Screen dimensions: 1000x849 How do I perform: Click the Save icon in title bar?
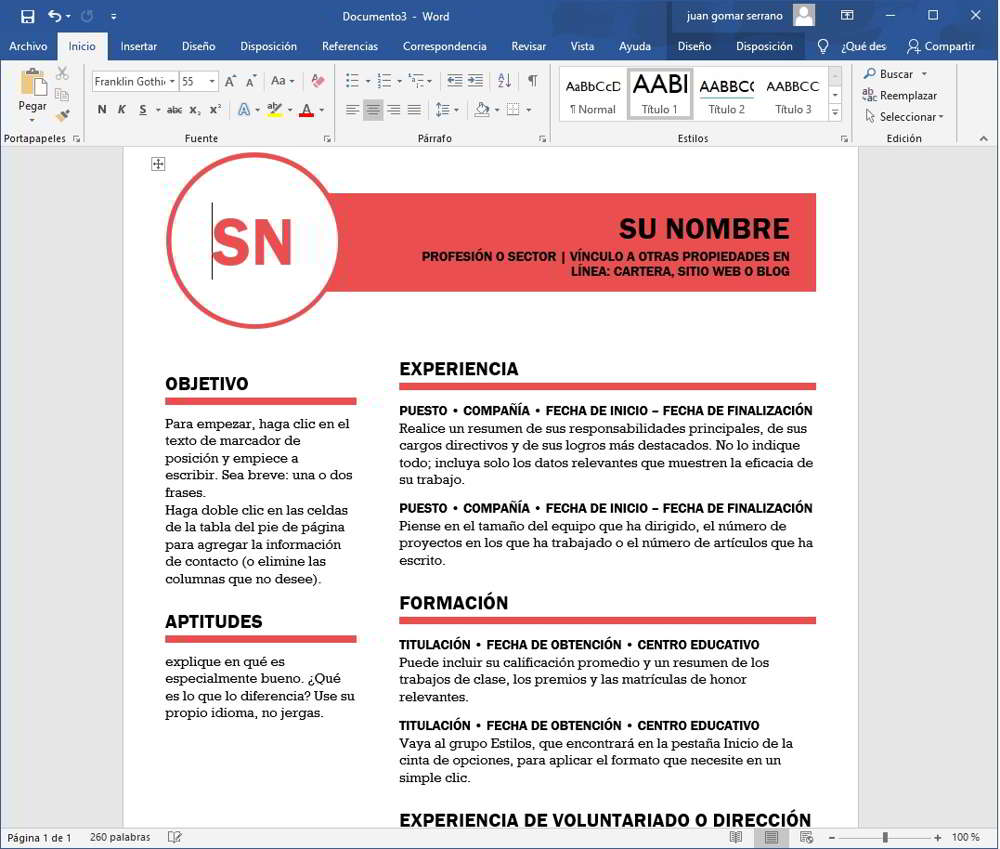(27, 16)
